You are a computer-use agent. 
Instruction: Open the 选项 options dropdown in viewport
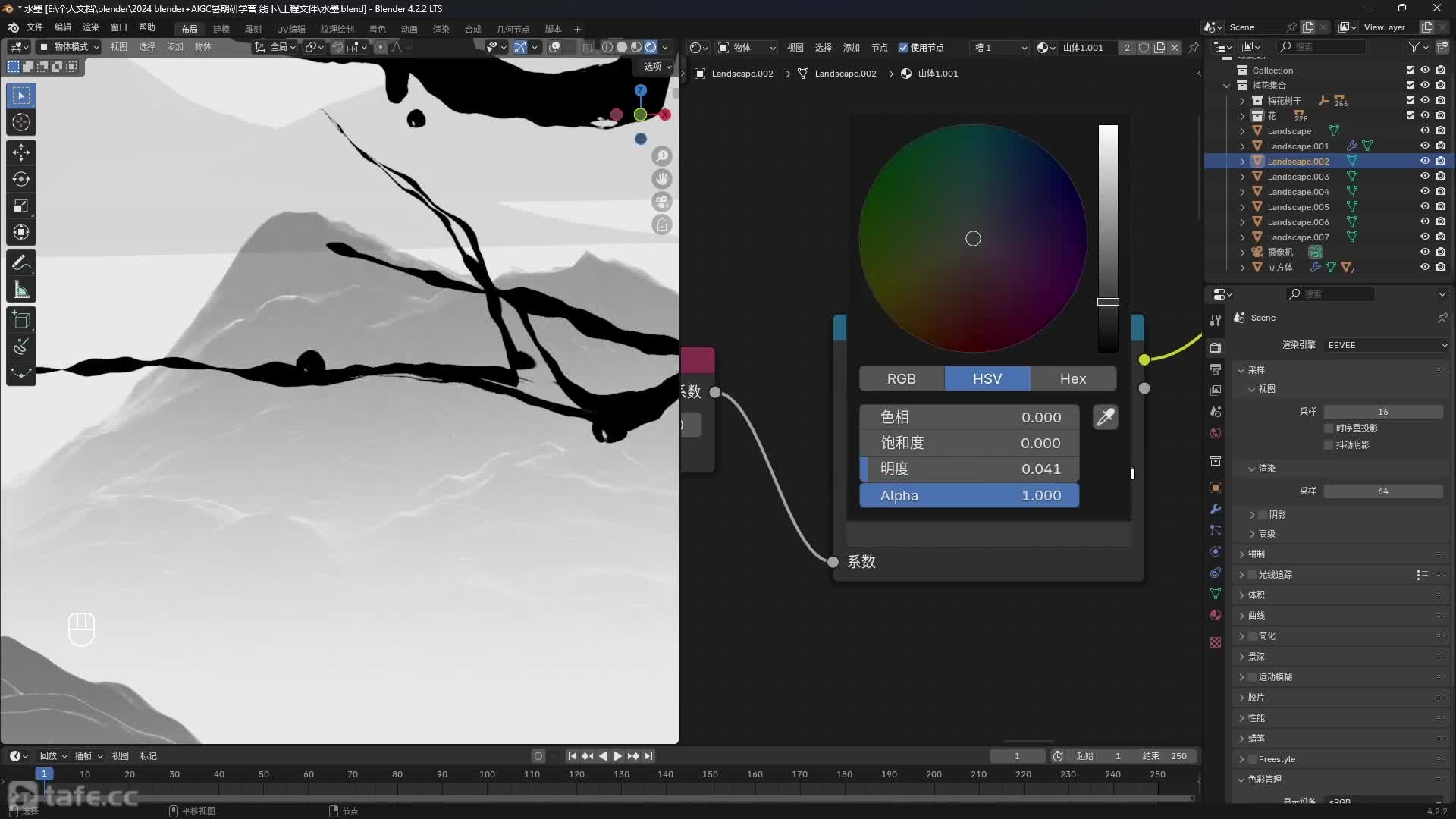(657, 67)
